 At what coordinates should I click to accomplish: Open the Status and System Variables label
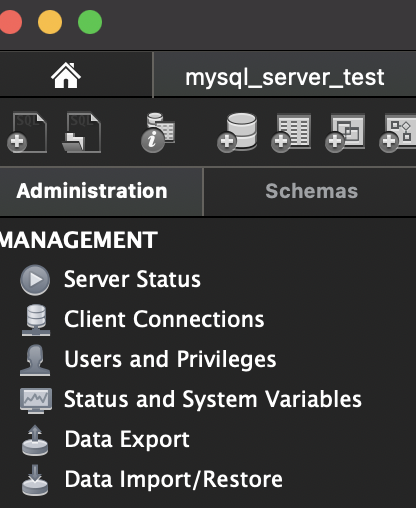coord(213,399)
